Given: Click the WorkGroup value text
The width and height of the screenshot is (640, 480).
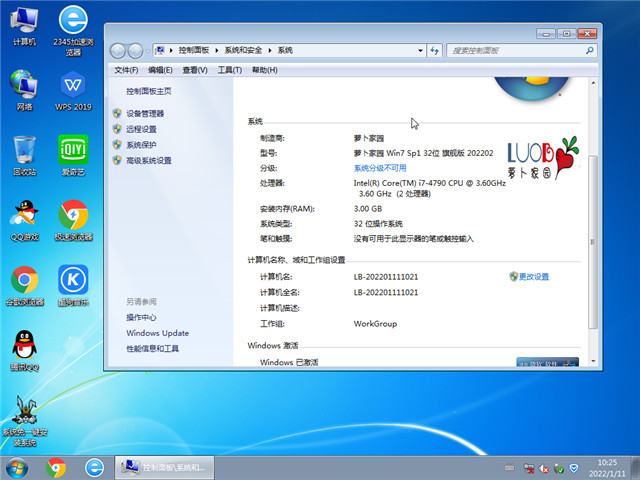Looking at the screenshot, I should [x=375, y=324].
